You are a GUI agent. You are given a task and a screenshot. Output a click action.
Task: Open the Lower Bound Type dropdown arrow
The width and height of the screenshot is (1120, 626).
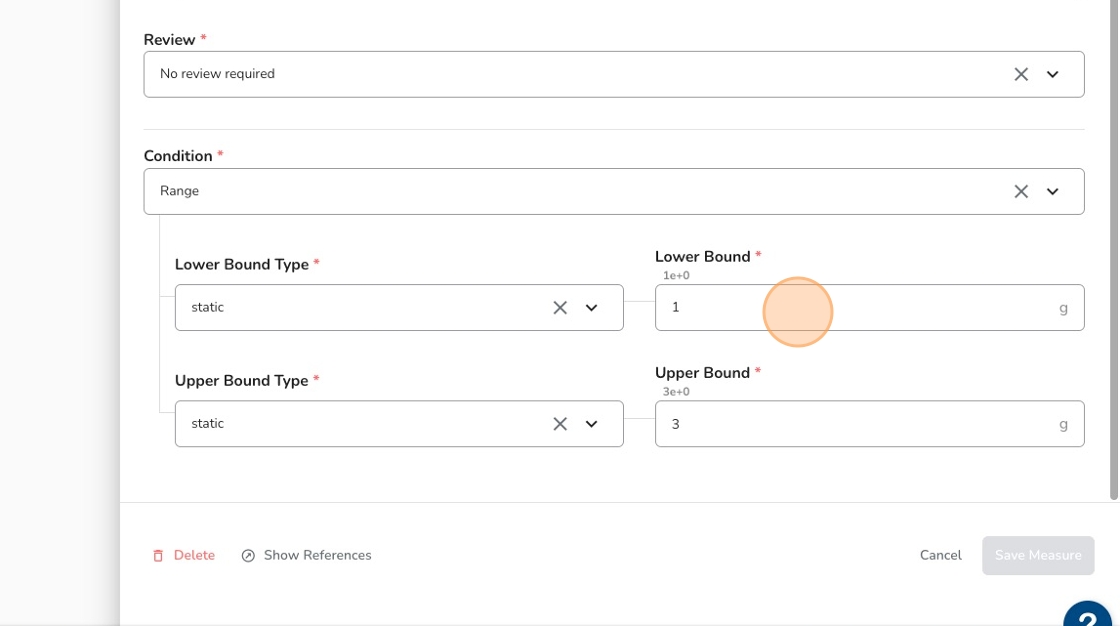tap(591, 308)
